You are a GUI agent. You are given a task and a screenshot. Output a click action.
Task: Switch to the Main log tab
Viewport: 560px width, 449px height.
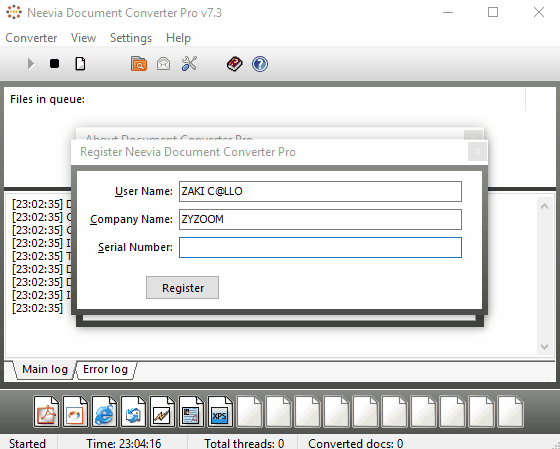pos(45,369)
